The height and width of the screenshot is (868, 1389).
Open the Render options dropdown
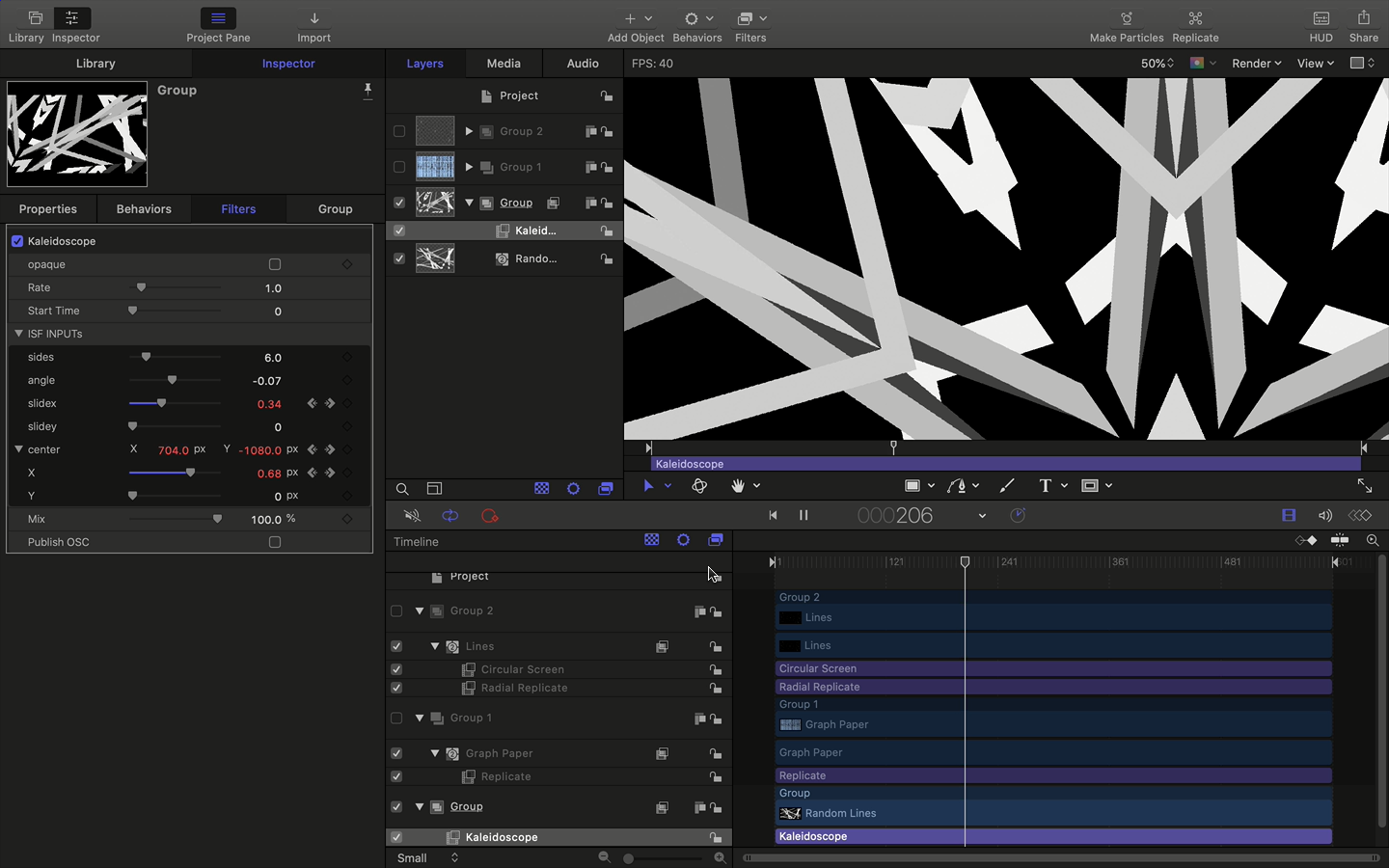tap(1256, 63)
